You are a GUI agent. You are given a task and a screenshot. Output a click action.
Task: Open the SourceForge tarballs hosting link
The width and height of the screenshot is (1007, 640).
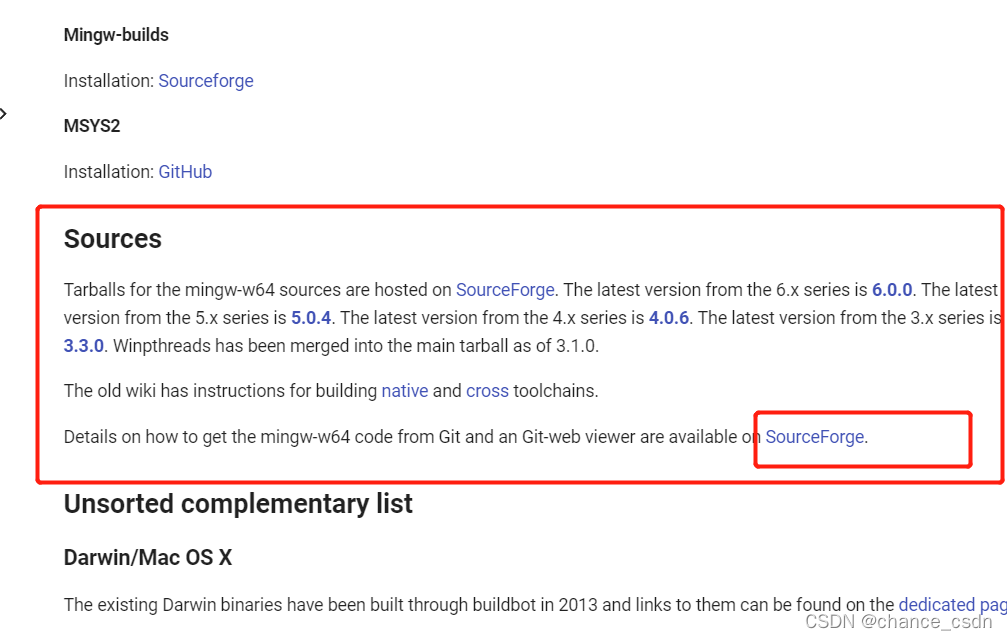tap(505, 290)
